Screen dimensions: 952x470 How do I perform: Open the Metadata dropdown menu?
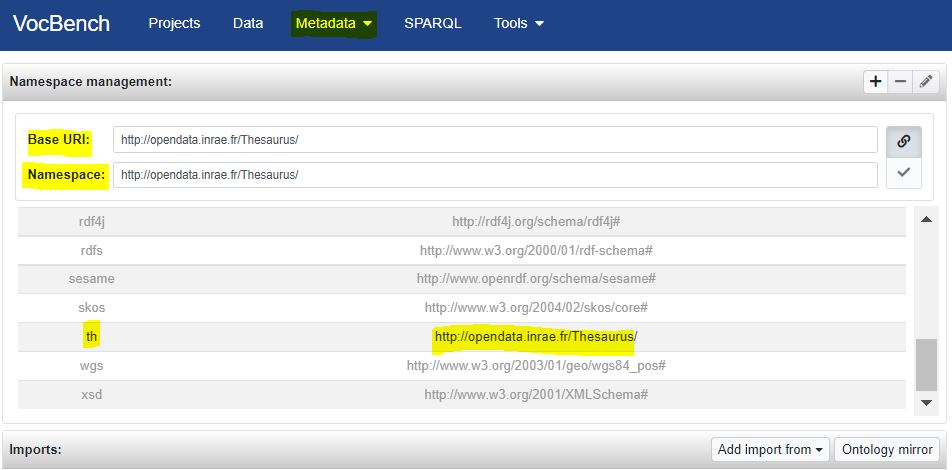pyautogui.click(x=334, y=23)
